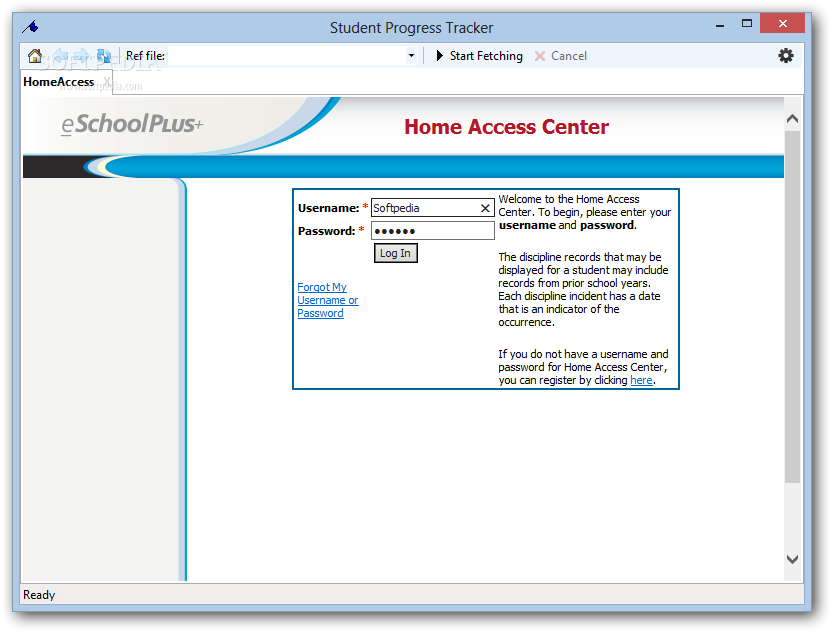Click the Student Progress Tracker title

411,28
